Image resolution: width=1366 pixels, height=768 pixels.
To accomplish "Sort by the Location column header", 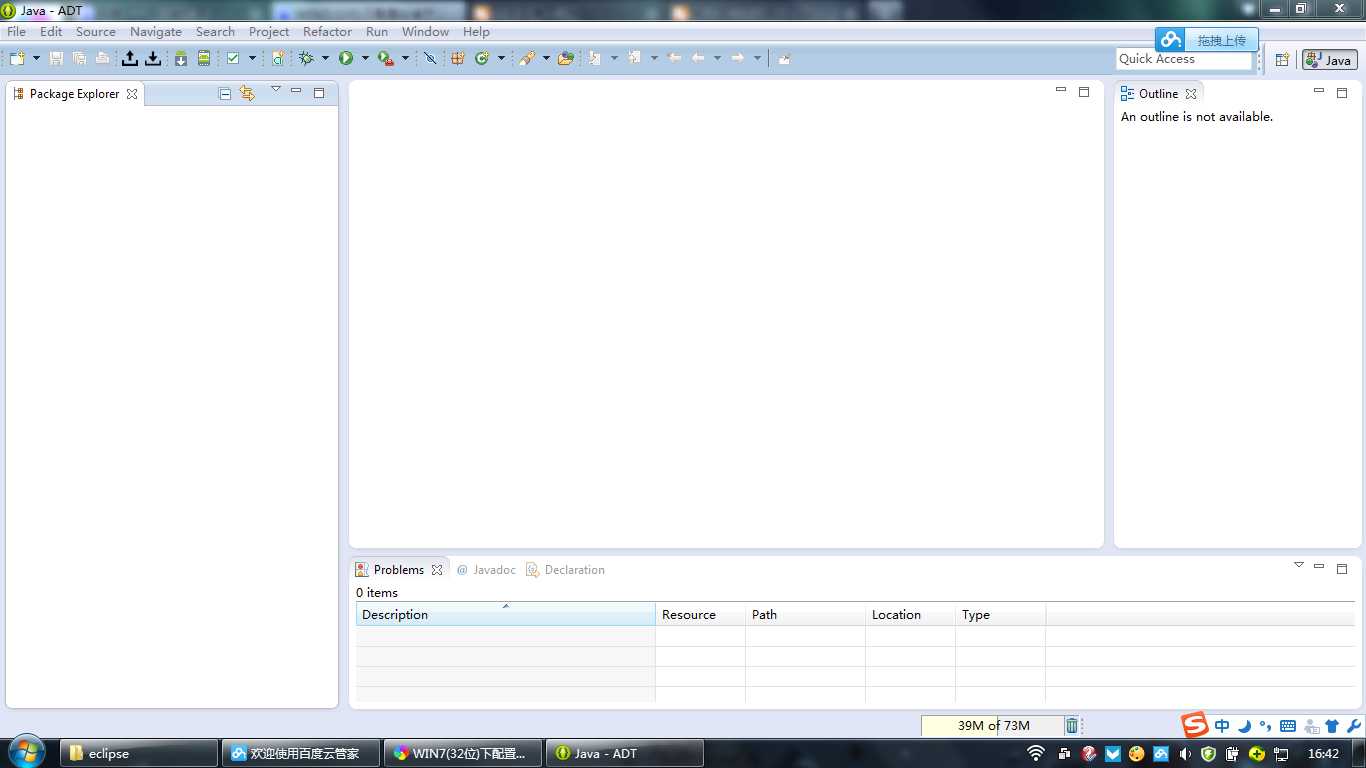I will click(910, 614).
